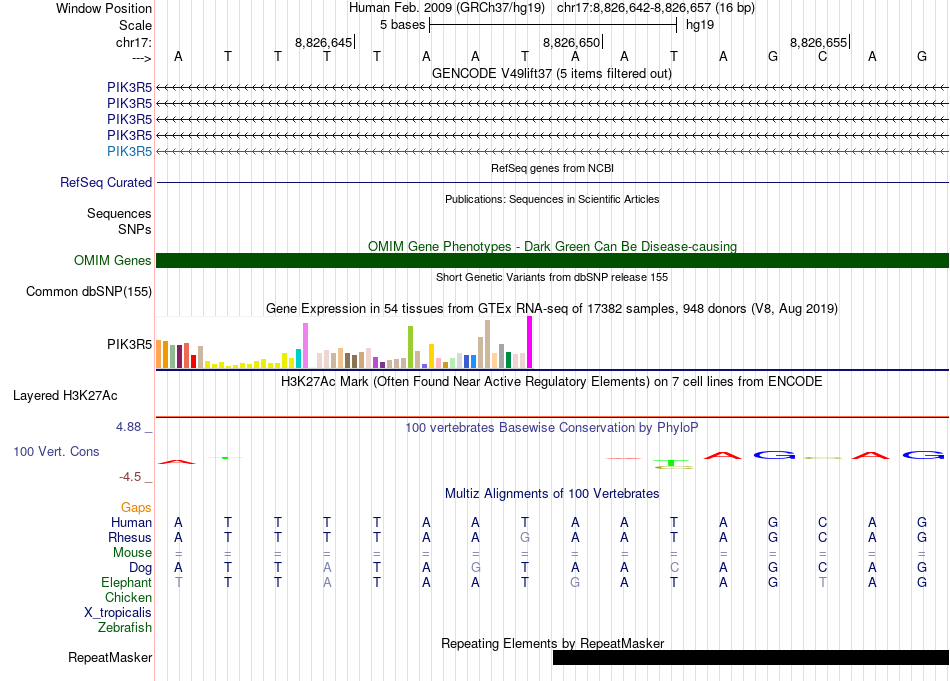Select the Rhesus alignment row label

[130, 537]
